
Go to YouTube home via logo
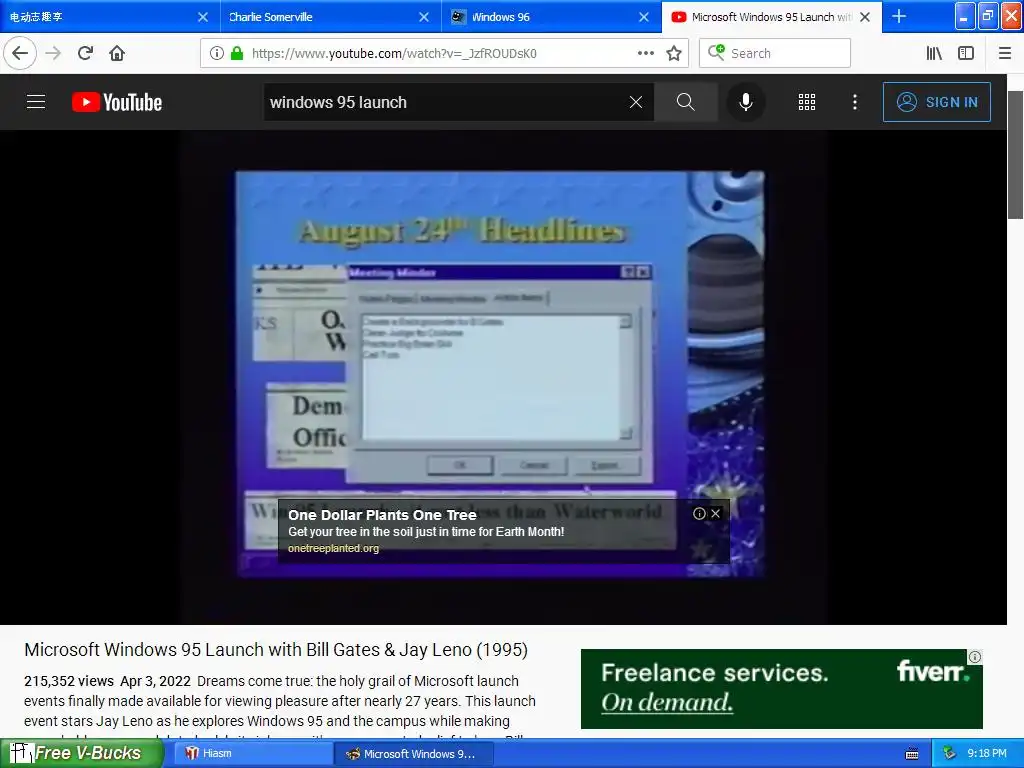tap(117, 102)
